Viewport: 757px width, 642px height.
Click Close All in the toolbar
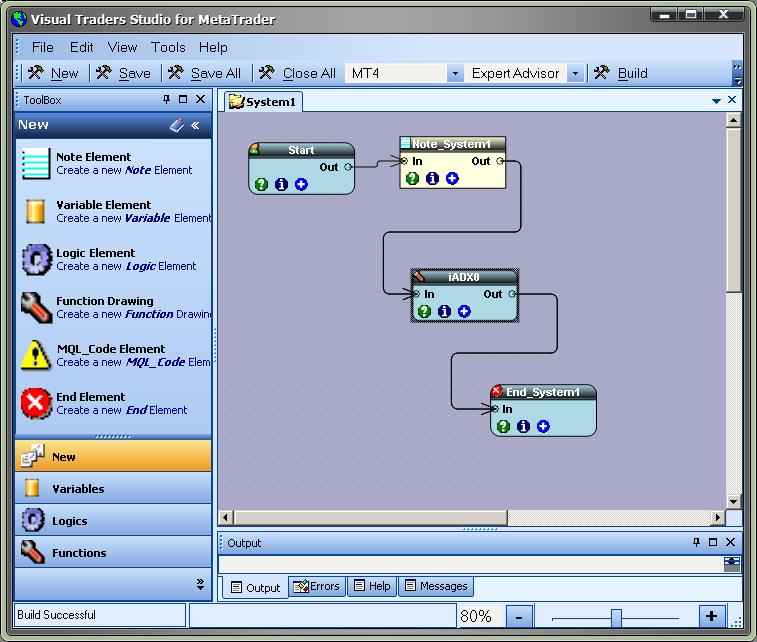point(297,73)
